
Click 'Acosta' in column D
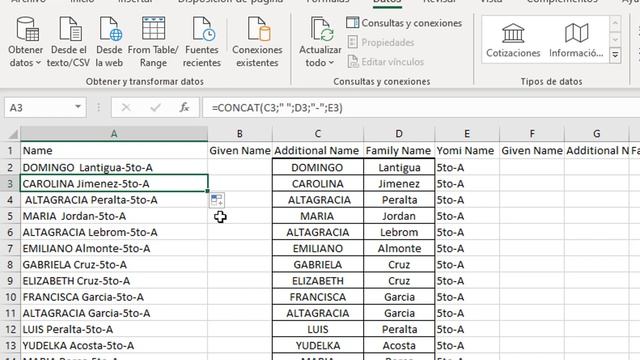(399, 345)
